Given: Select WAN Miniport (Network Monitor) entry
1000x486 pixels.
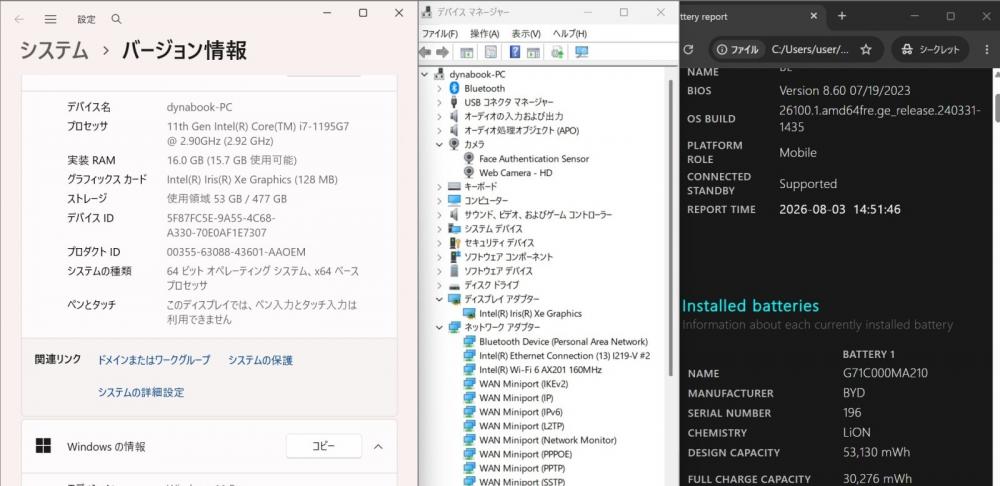Looking at the screenshot, I should pos(547,439).
